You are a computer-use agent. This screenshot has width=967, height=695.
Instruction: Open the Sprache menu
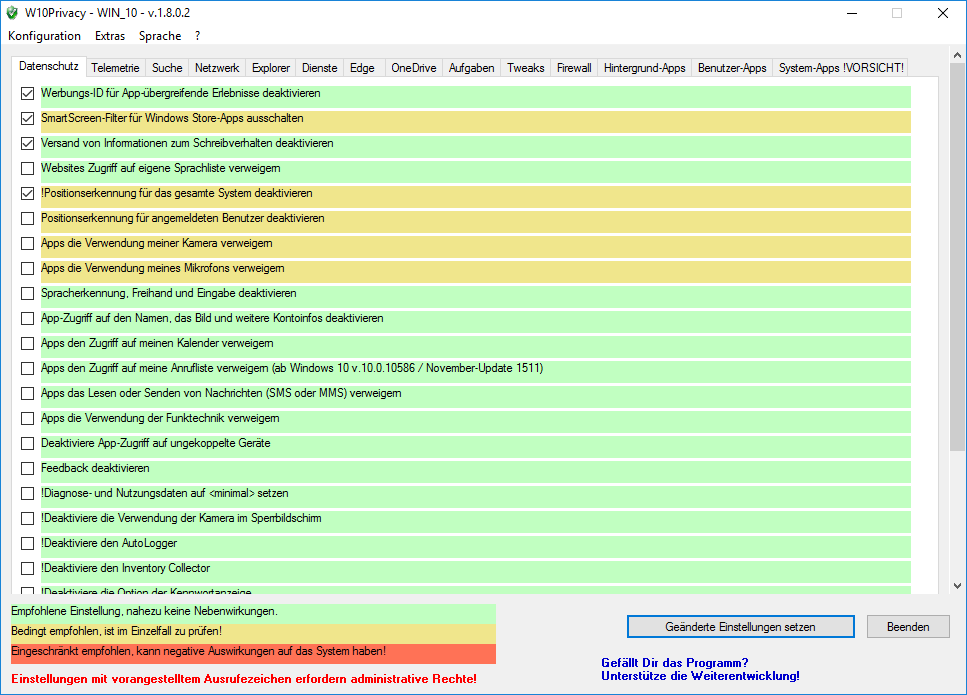(160, 36)
